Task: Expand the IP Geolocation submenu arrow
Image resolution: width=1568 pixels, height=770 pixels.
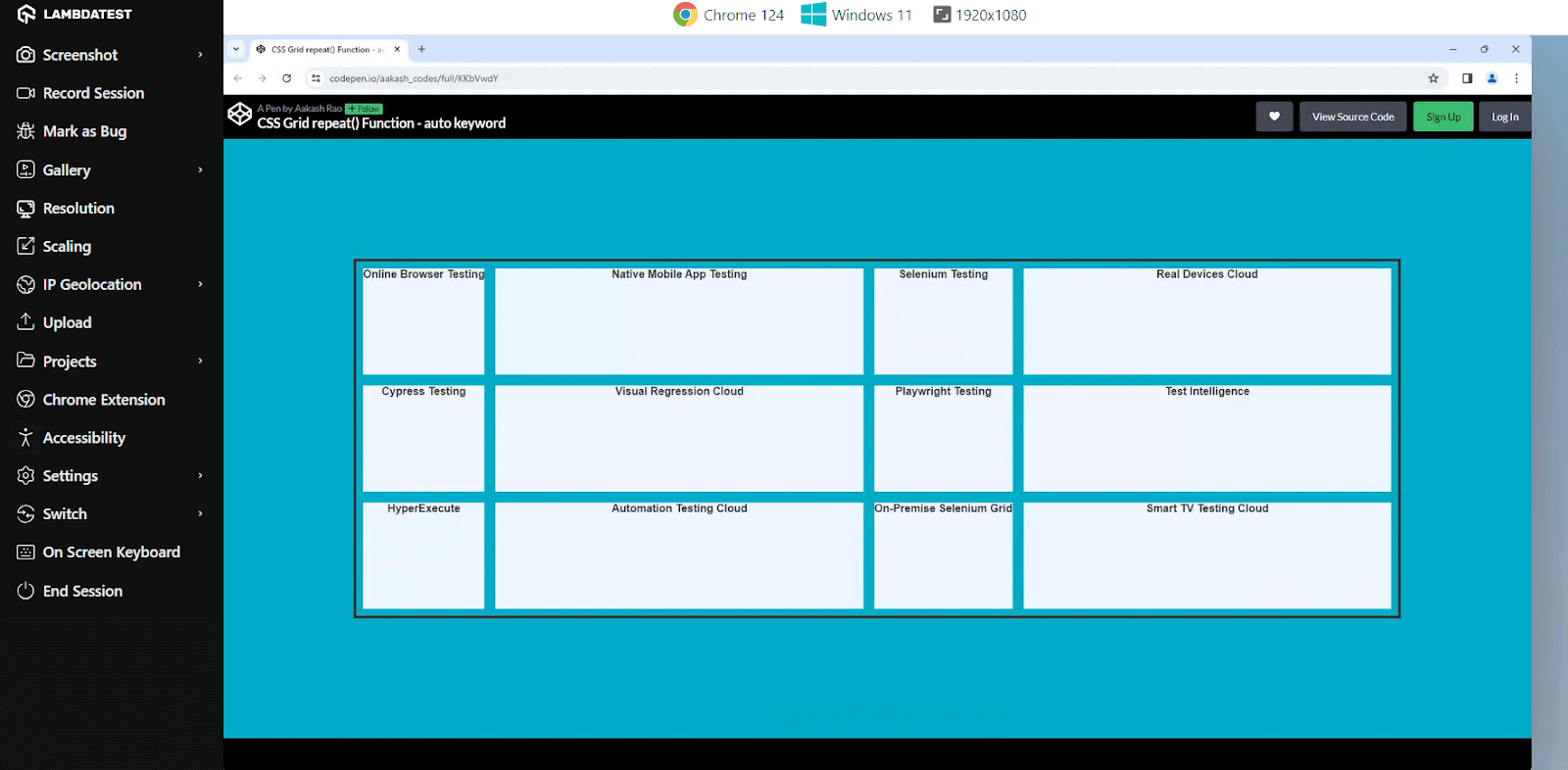Action: tap(200, 284)
